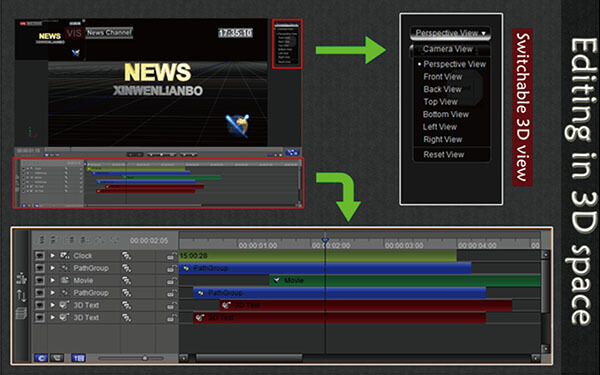600x375 pixels.
Task: Expand the Movie track disclosure triangle
Action: click(52, 280)
